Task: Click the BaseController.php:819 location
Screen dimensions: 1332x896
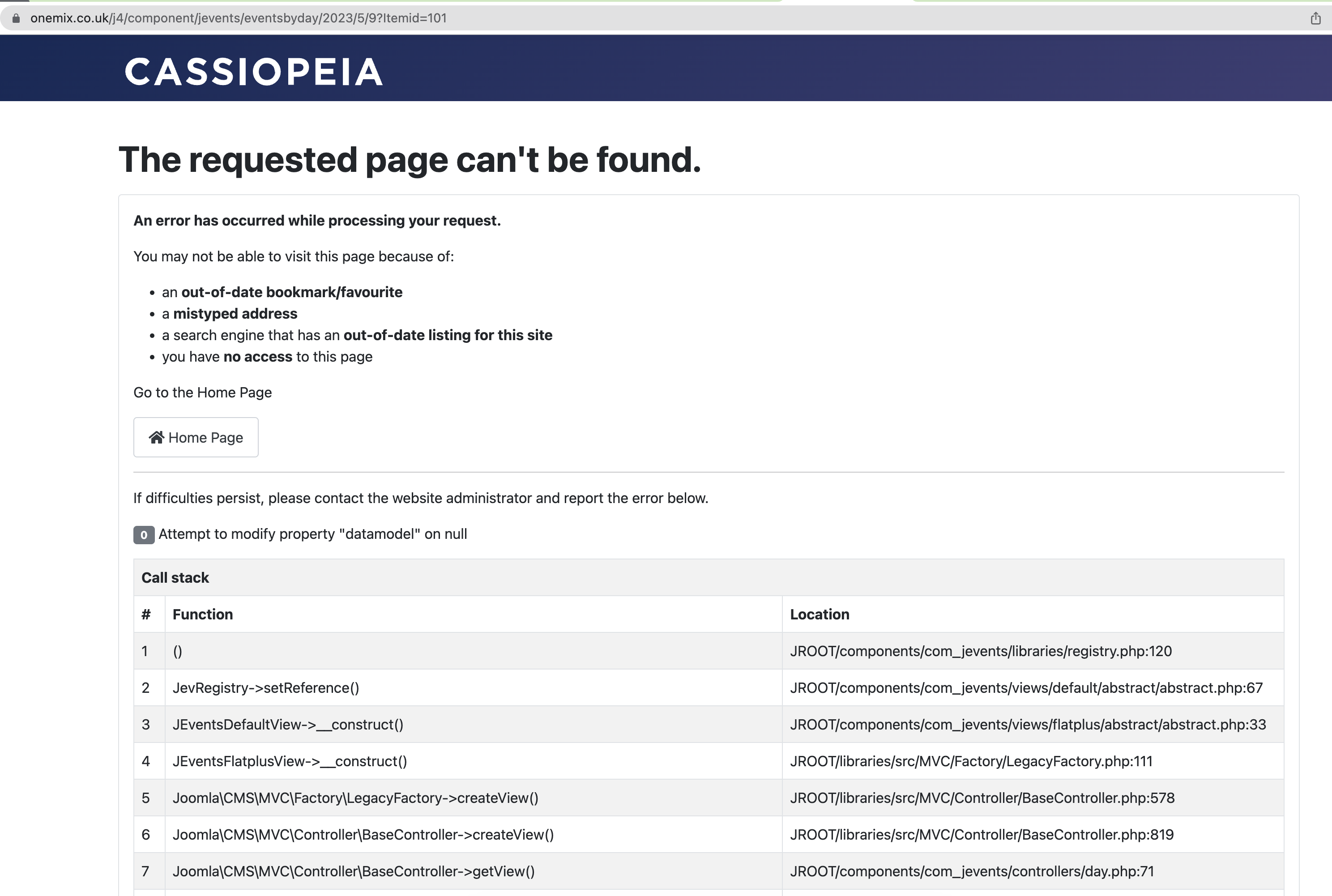Action: pyautogui.click(x=982, y=834)
